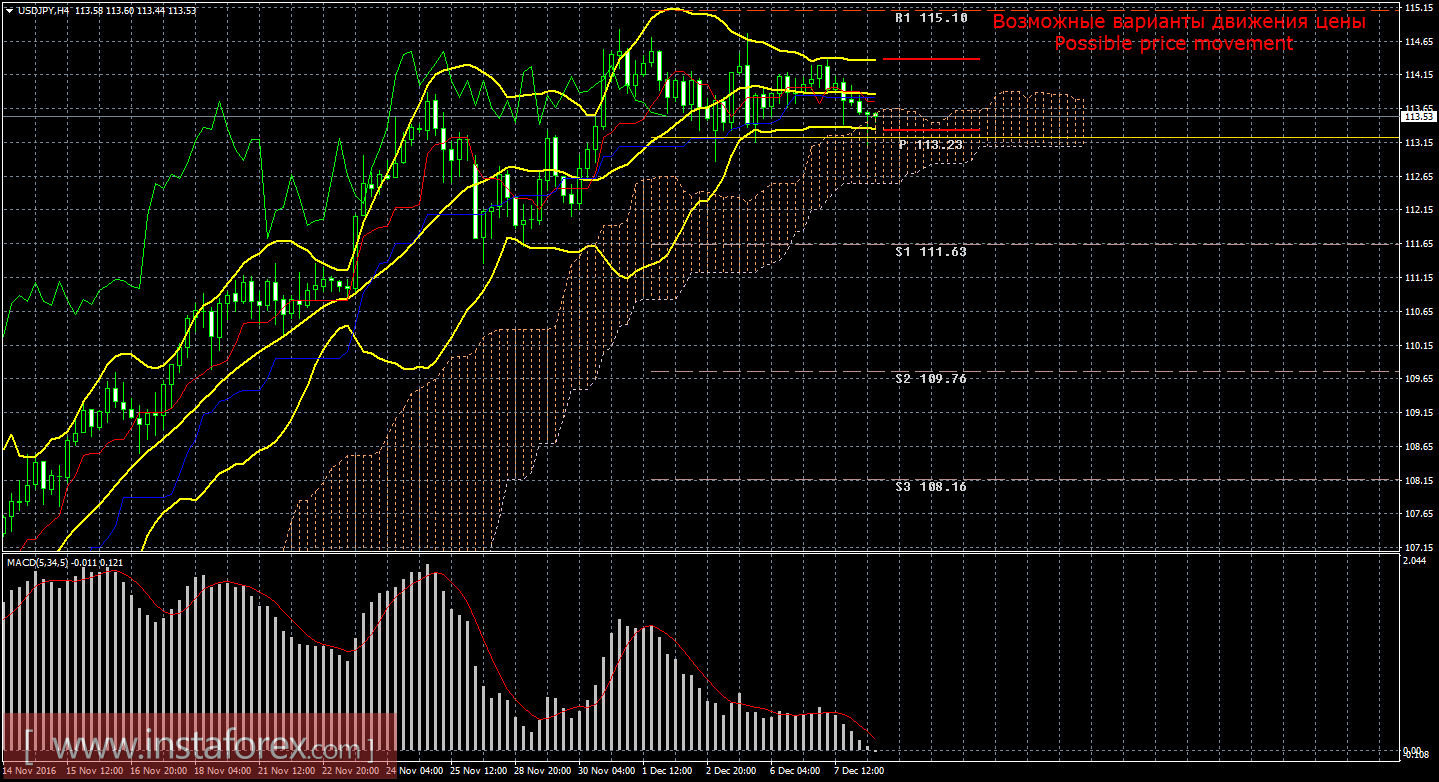1439x782 pixels.
Task: Click the S3 108.16 support label
Action: [x=930, y=486]
